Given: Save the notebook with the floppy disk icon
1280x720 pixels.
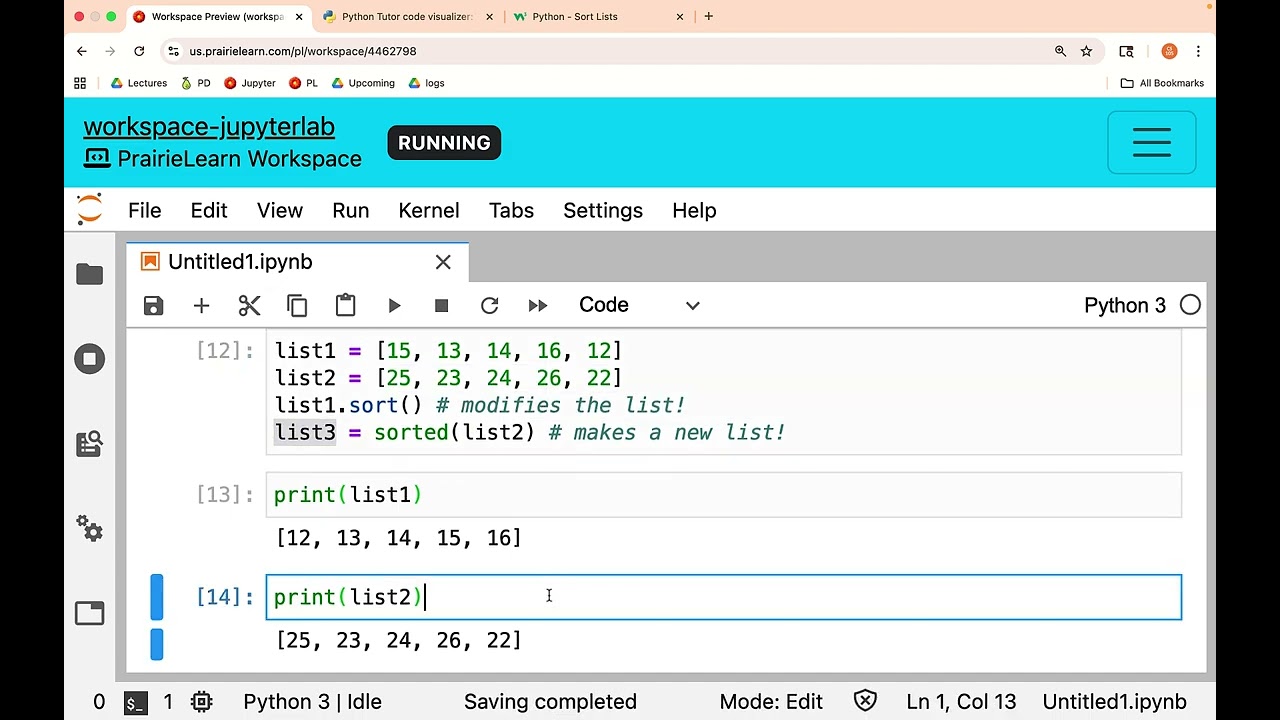Looking at the screenshot, I should tap(153, 305).
